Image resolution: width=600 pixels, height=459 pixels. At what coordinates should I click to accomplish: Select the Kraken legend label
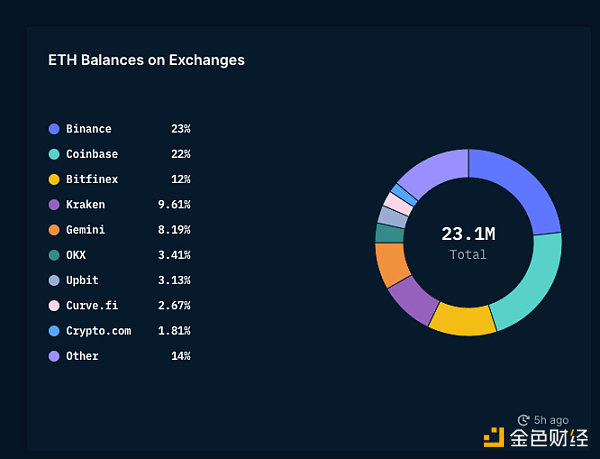pos(85,205)
